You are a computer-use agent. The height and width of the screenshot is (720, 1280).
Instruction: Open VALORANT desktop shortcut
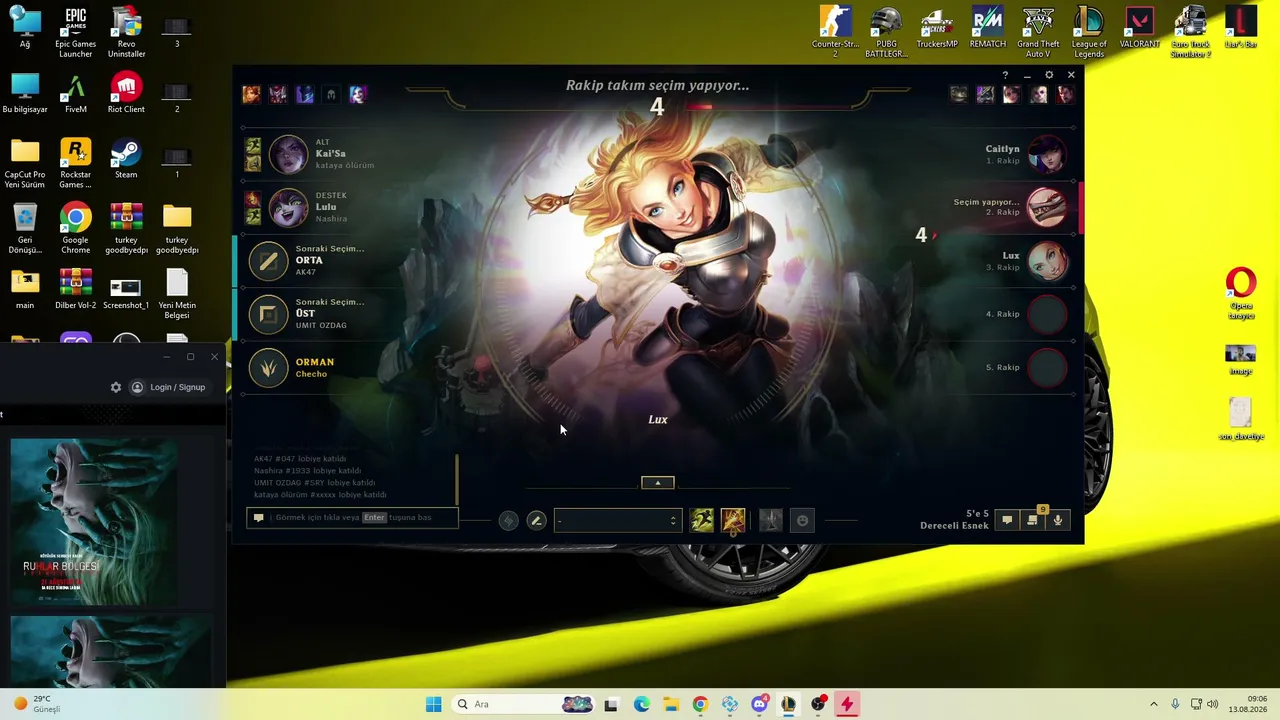point(1140,28)
